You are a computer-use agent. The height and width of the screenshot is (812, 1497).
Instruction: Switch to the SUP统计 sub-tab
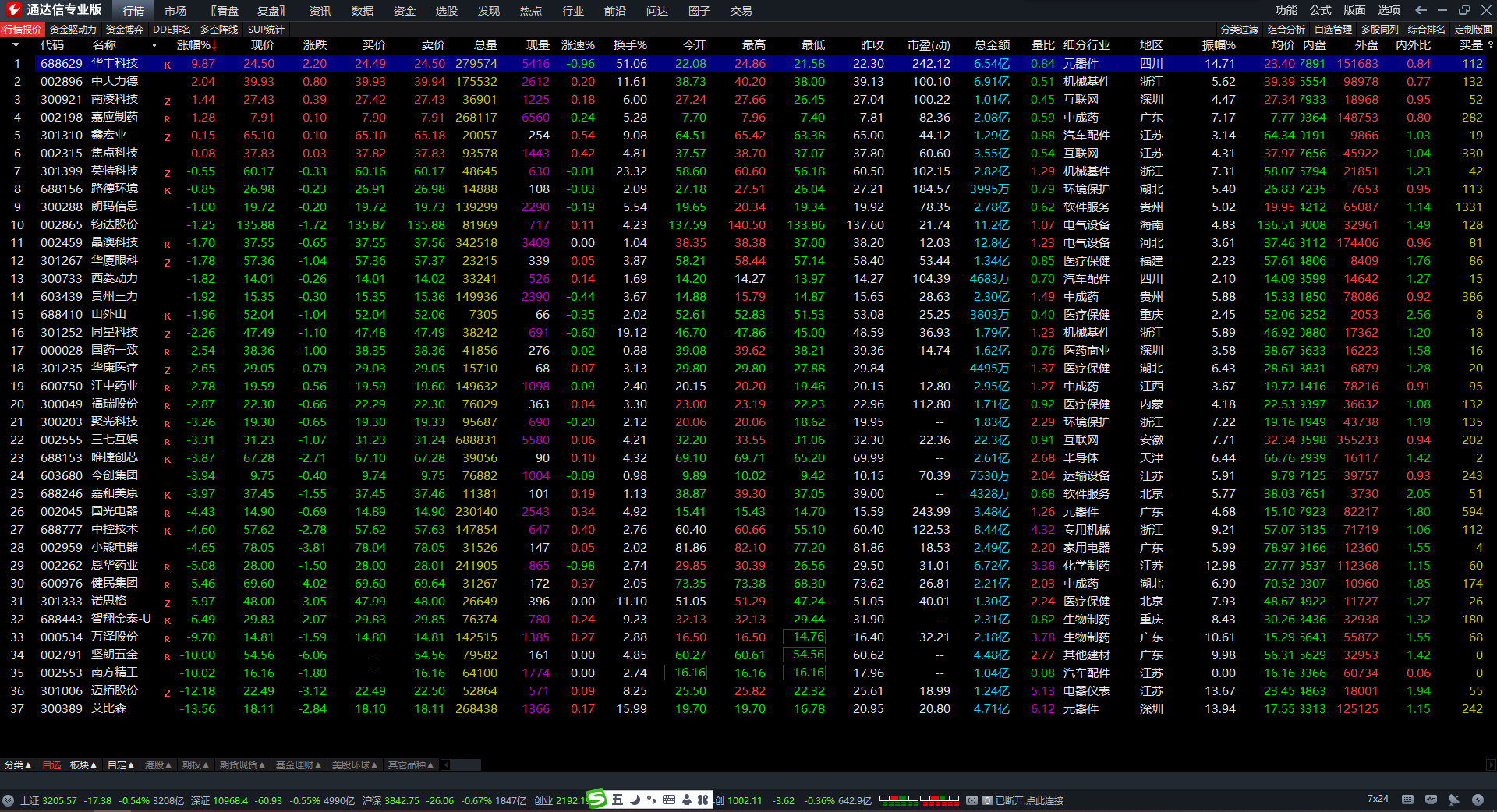pyautogui.click(x=266, y=29)
